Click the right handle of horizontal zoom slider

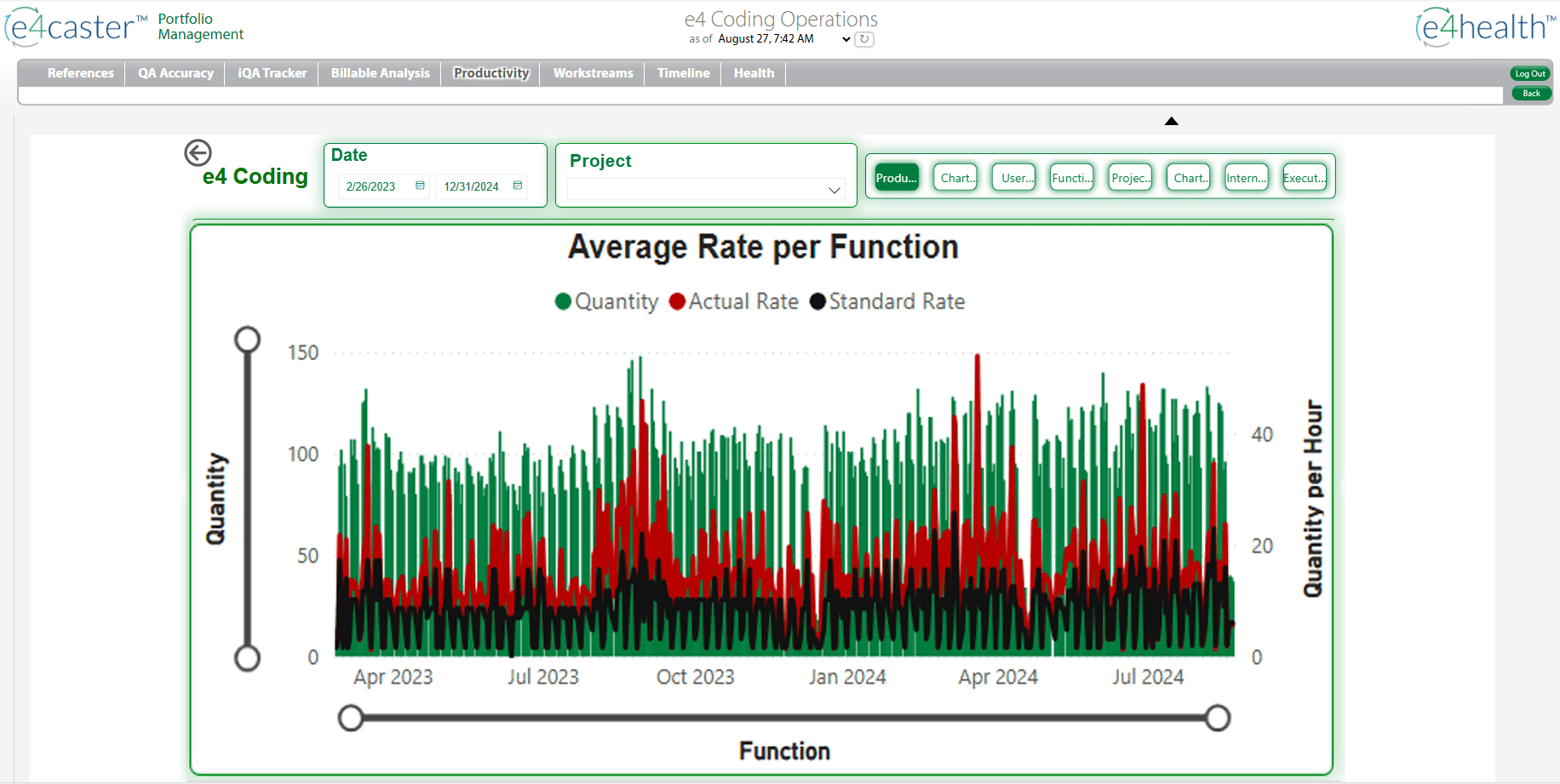pyautogui.click(x=1218, y=718)
